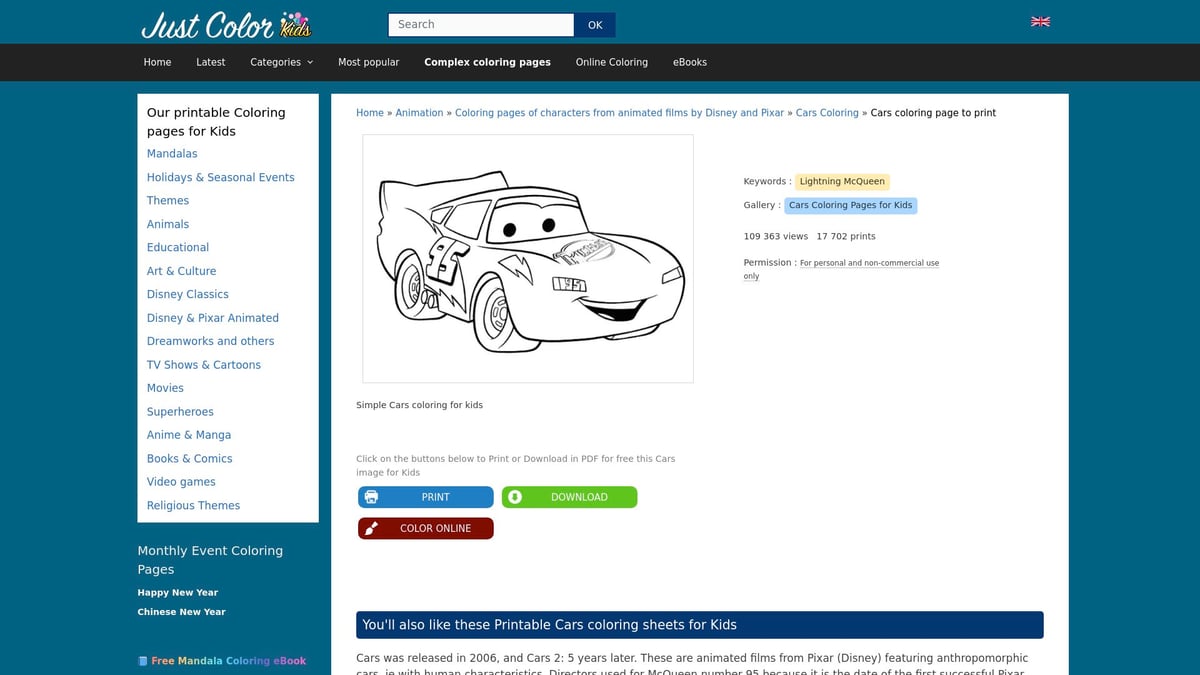Open the Latest menu item

click(x=210, y=61)
